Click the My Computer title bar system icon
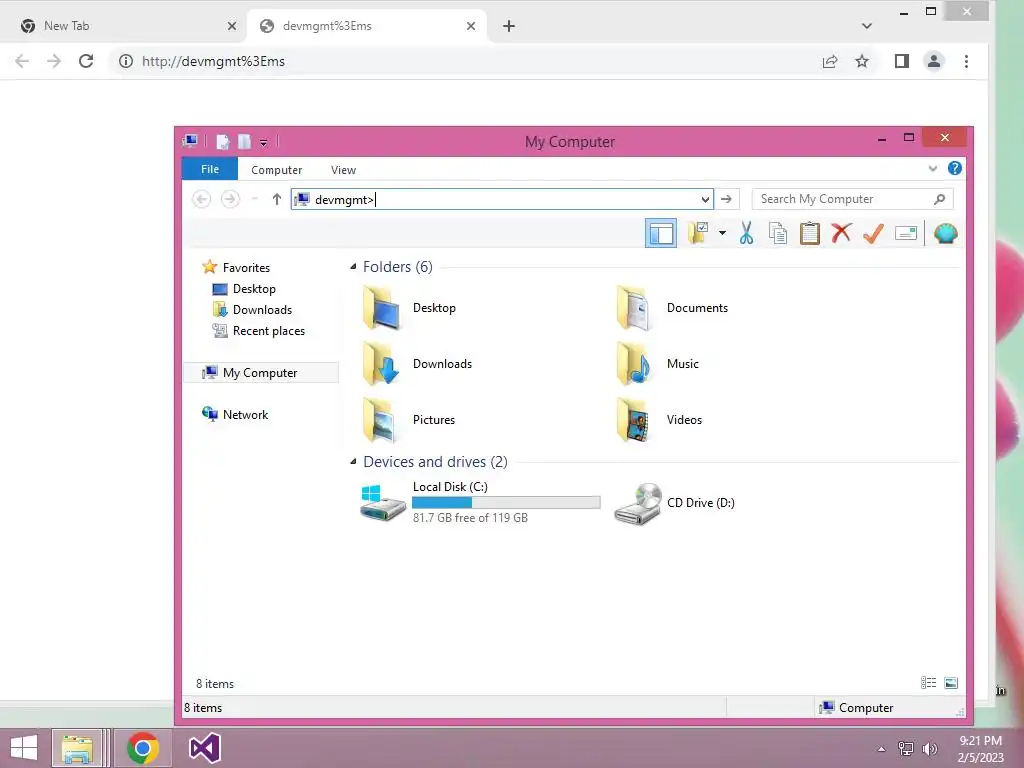 190,140
